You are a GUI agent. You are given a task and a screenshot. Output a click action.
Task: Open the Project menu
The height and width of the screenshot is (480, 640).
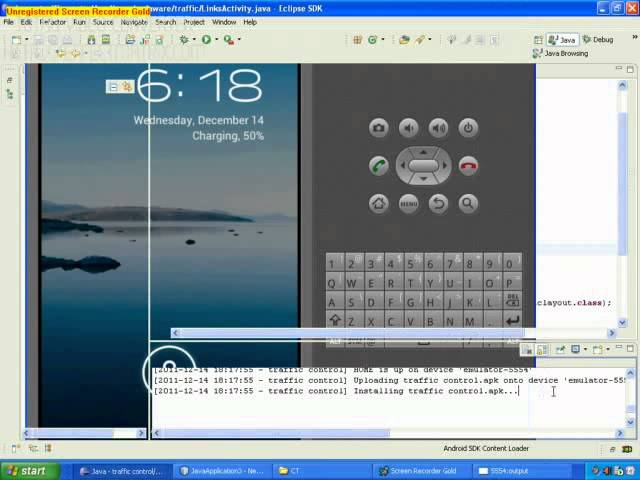(194, 22)
